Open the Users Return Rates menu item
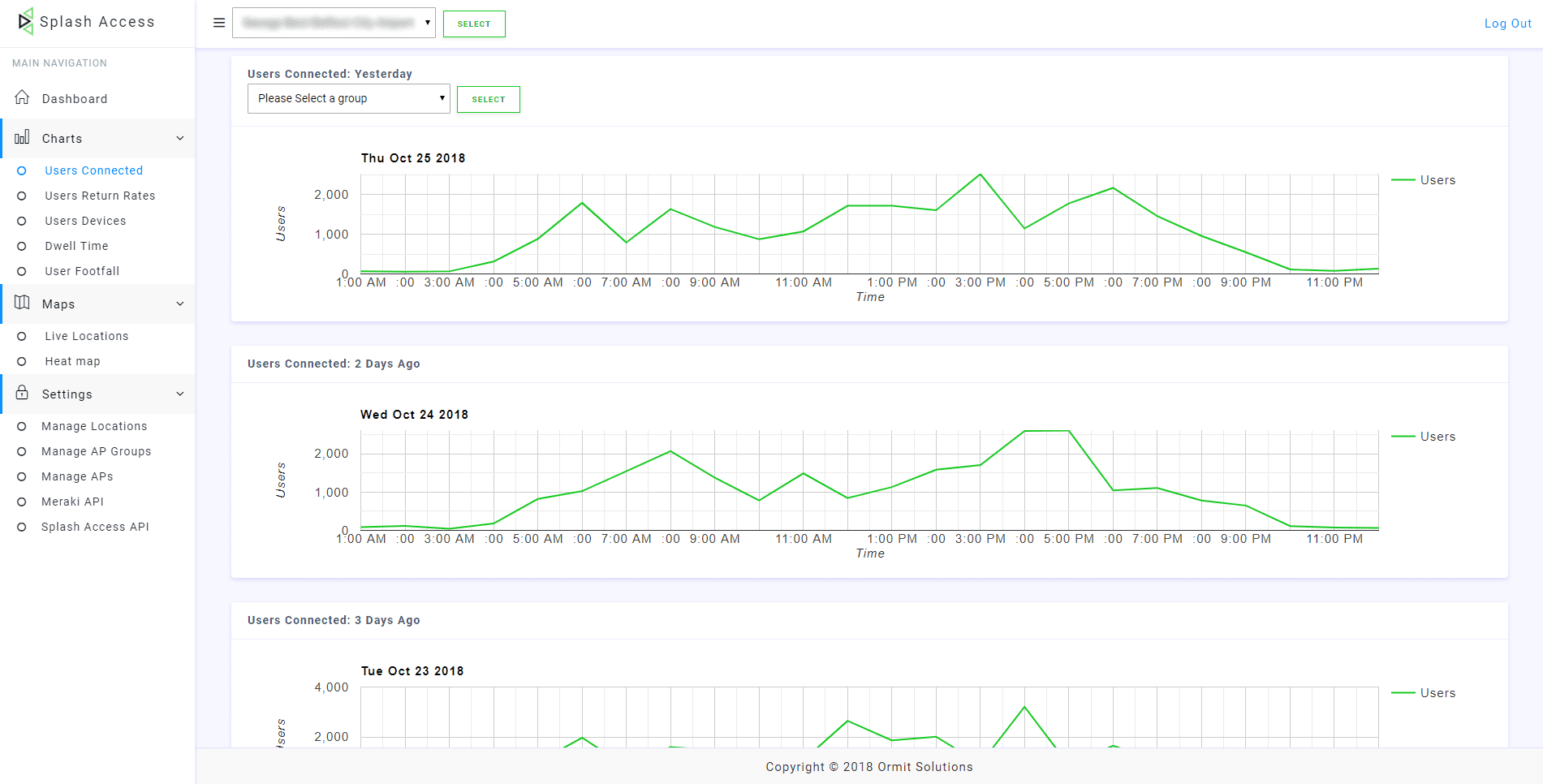The width and height of the screenshot is (1543, 784). (x=100, y=195)
